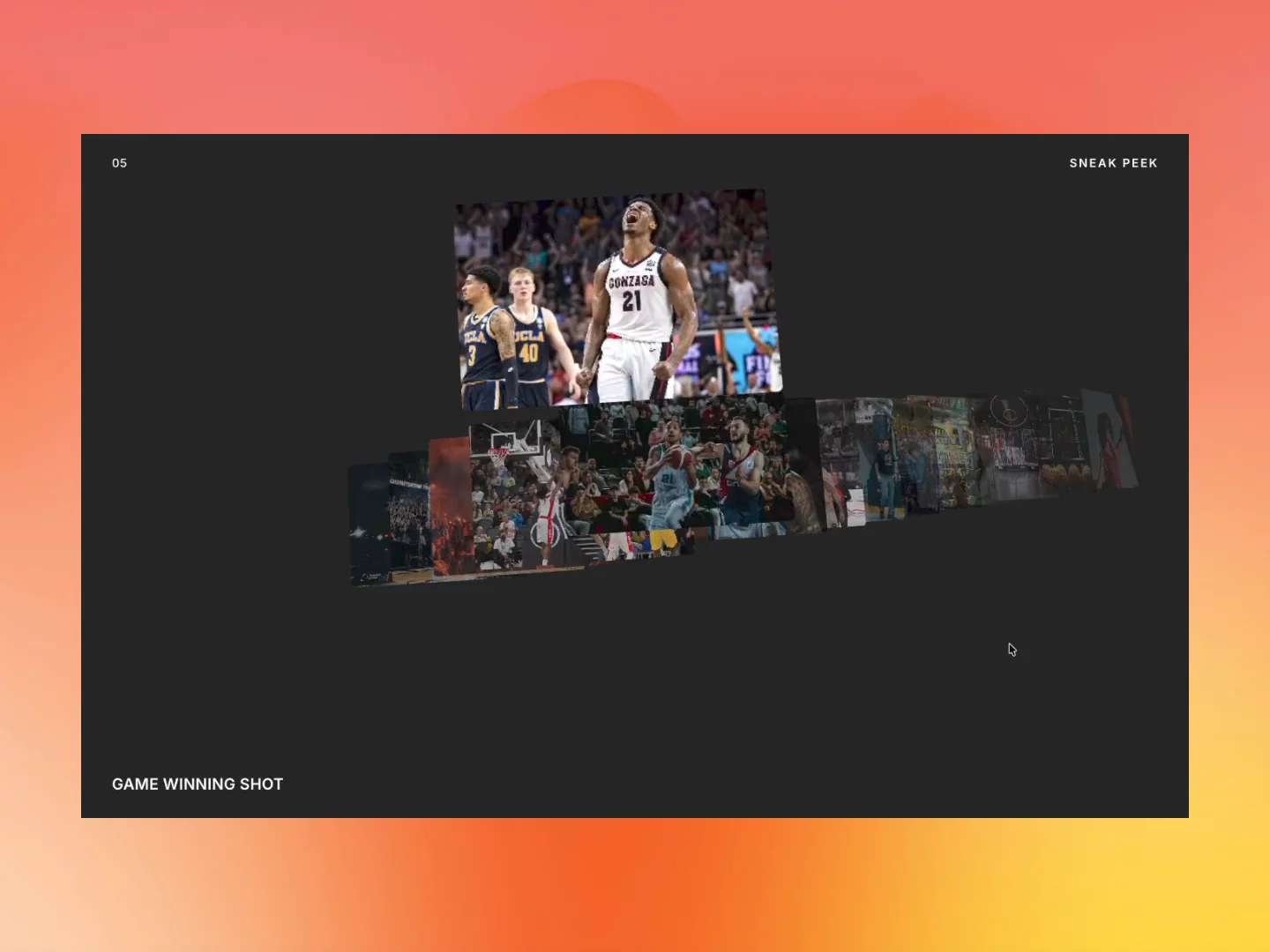Open the woman in red dress thumbnail
1270x952 pixels.
(x=1110, y=439)
